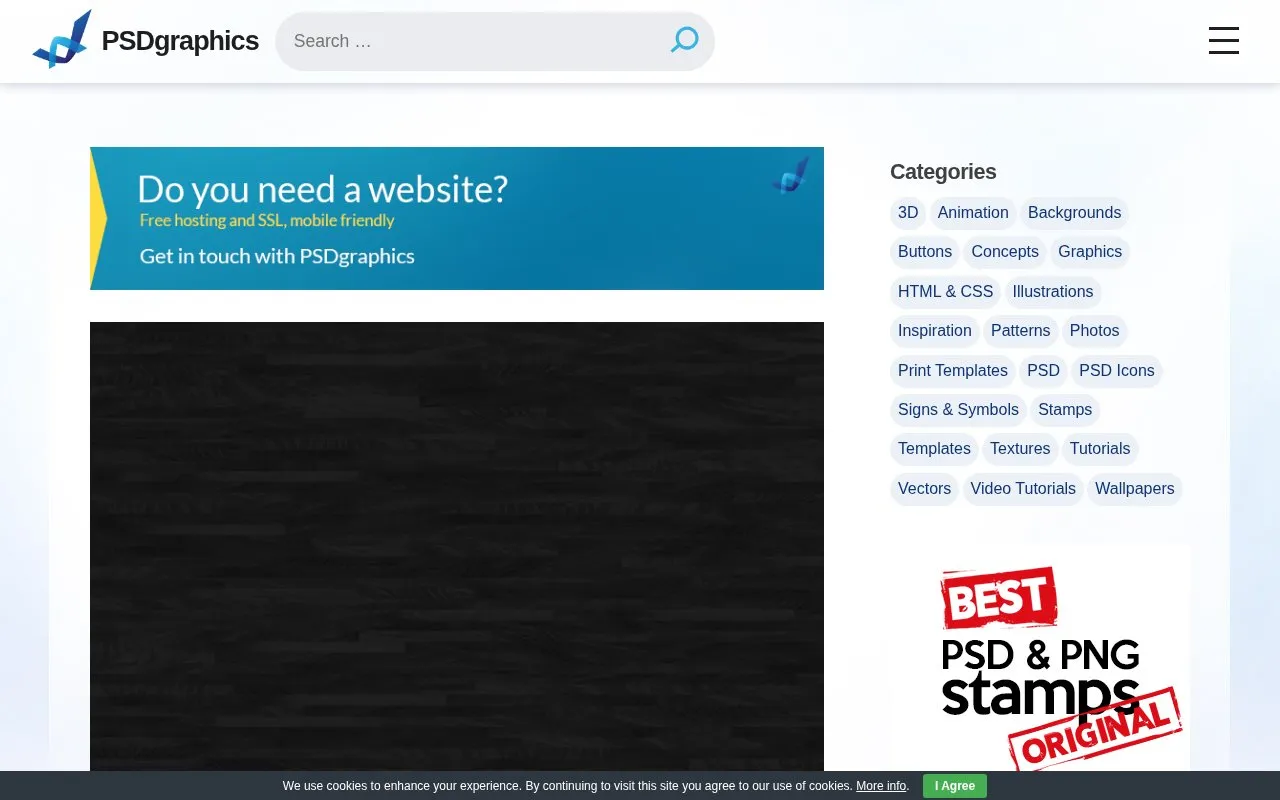Select the PSD category tag
The height and width of the screenshot is (800, 1280).
[1043, 371]
